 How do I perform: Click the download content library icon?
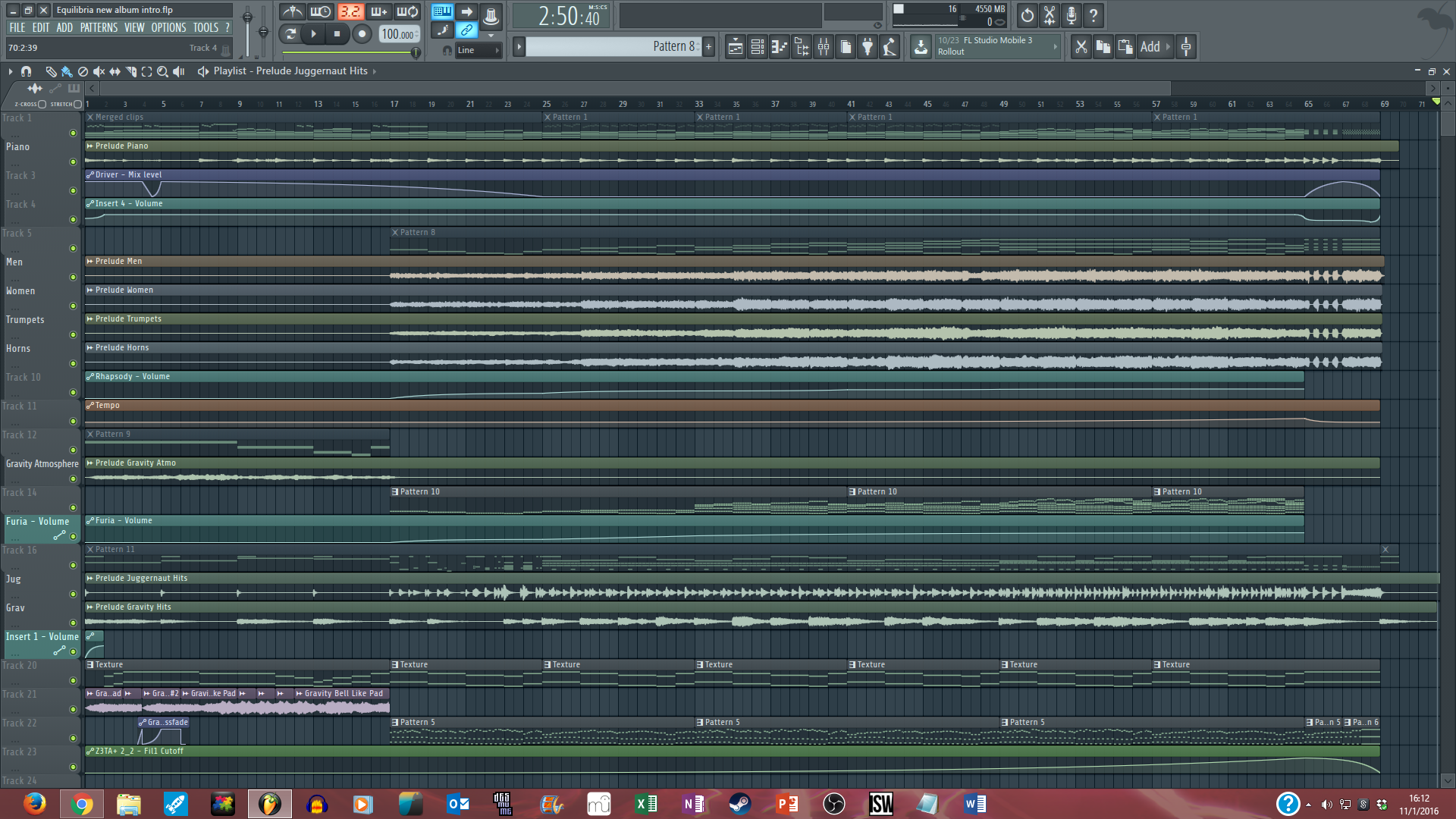[x=920, y=47]
